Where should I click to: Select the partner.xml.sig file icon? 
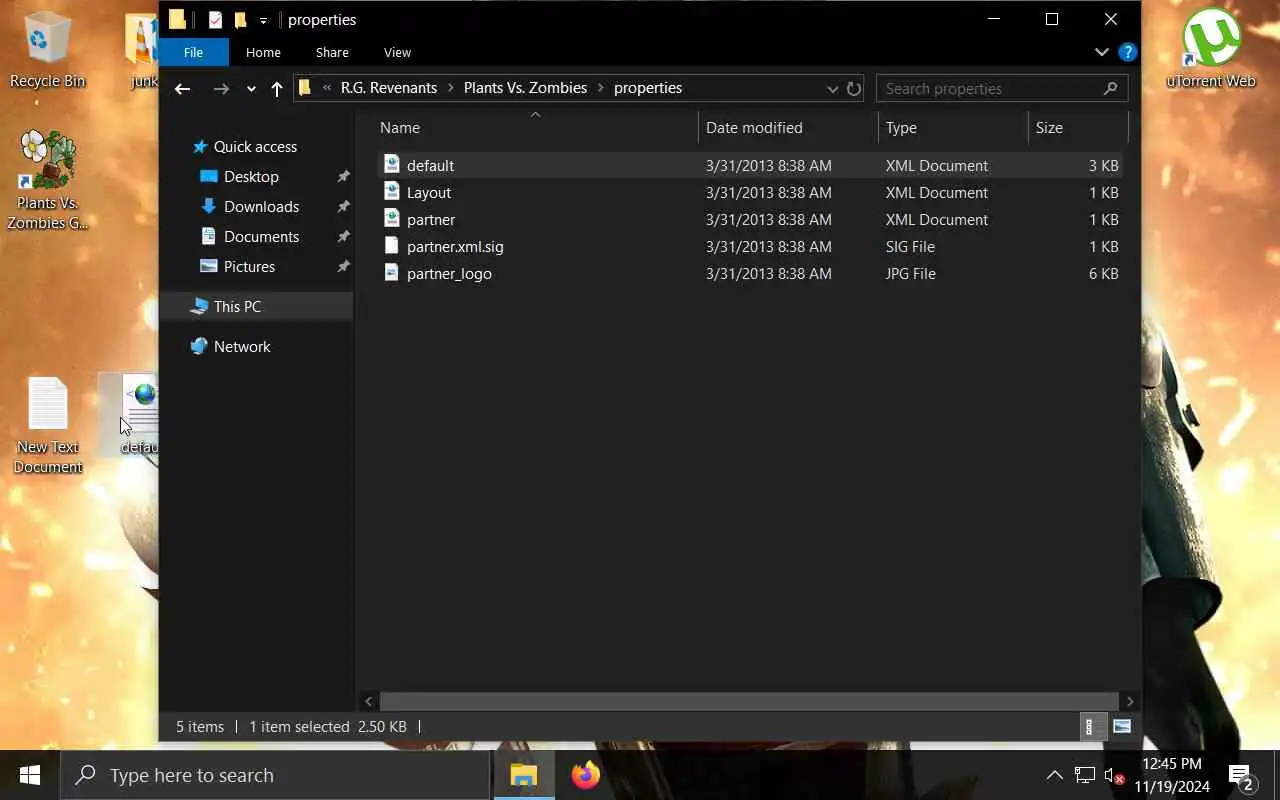391,245
